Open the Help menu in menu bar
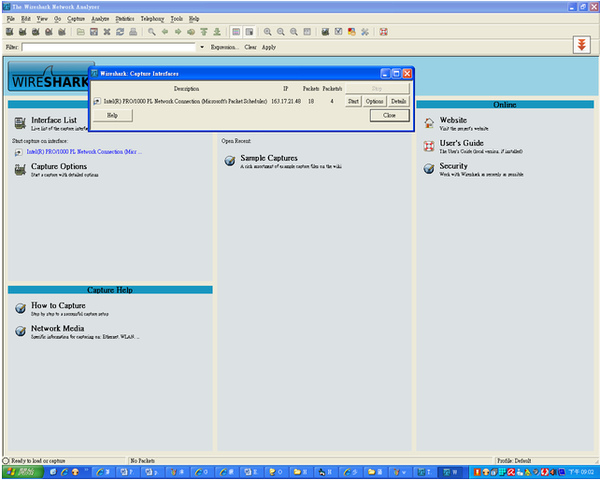This screenshot has height=480, width=600. (194, 19)
